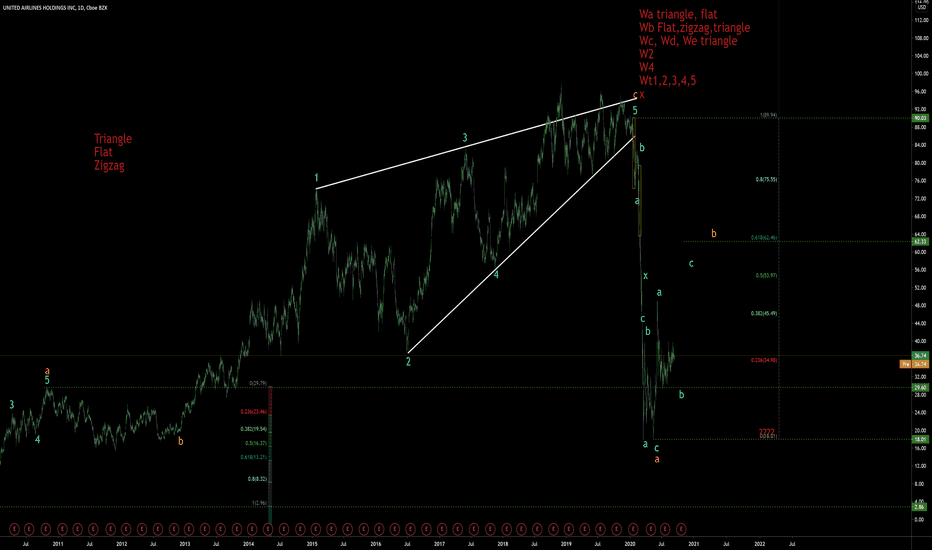932x550 pixels.
Task: Click the red 0.236(34.98) Fibonacci label
Action: (764, 360)
